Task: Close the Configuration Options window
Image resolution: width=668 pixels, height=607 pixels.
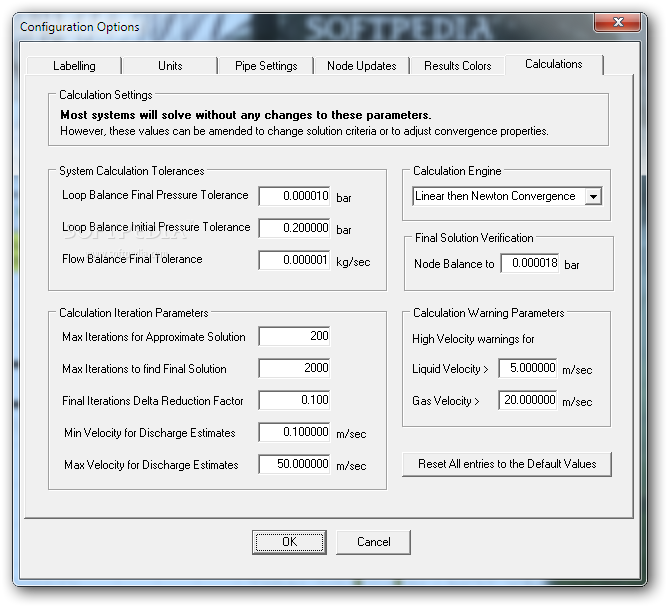Action: click(x=617, y=22)
